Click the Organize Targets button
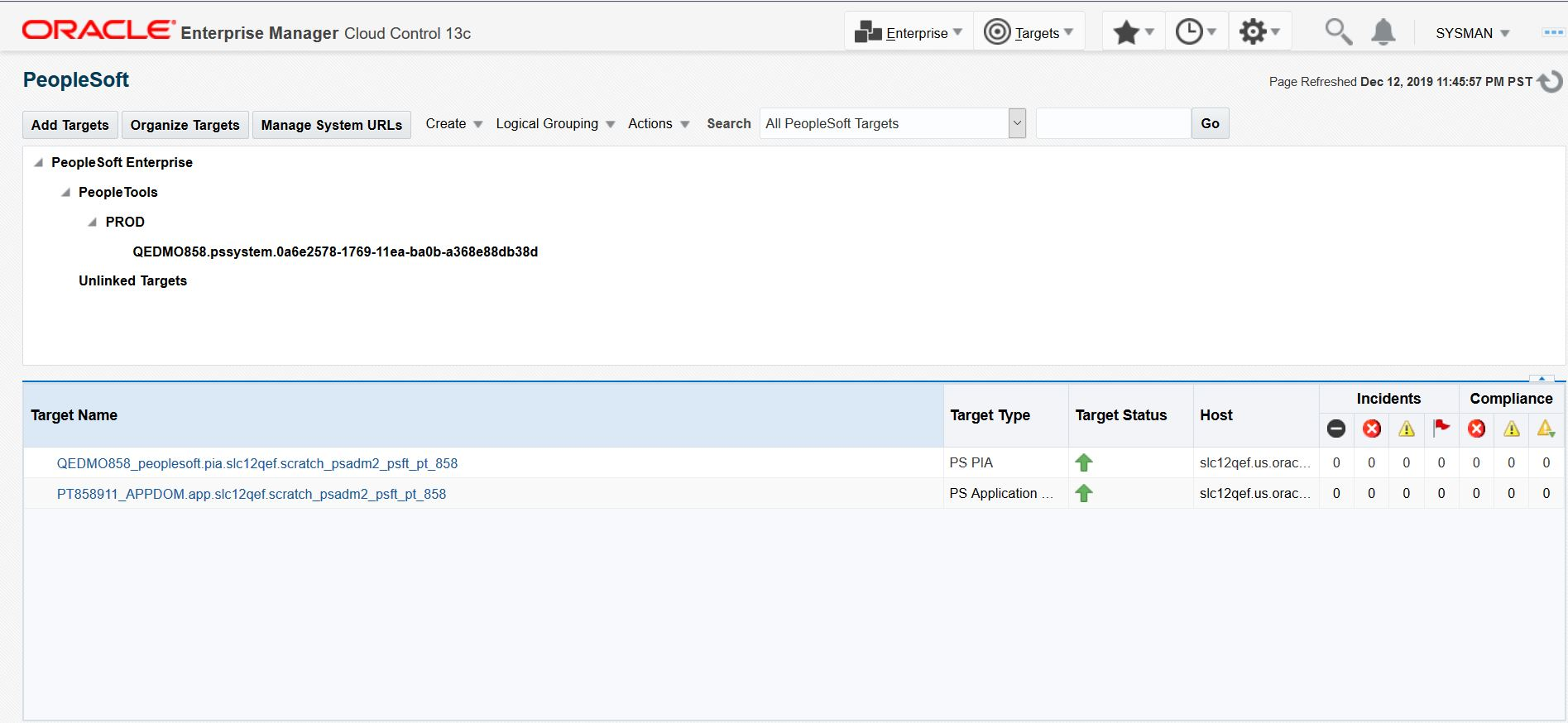Image resolution: width=1568 pixels, height=723 pixels. tap(185, 125)
